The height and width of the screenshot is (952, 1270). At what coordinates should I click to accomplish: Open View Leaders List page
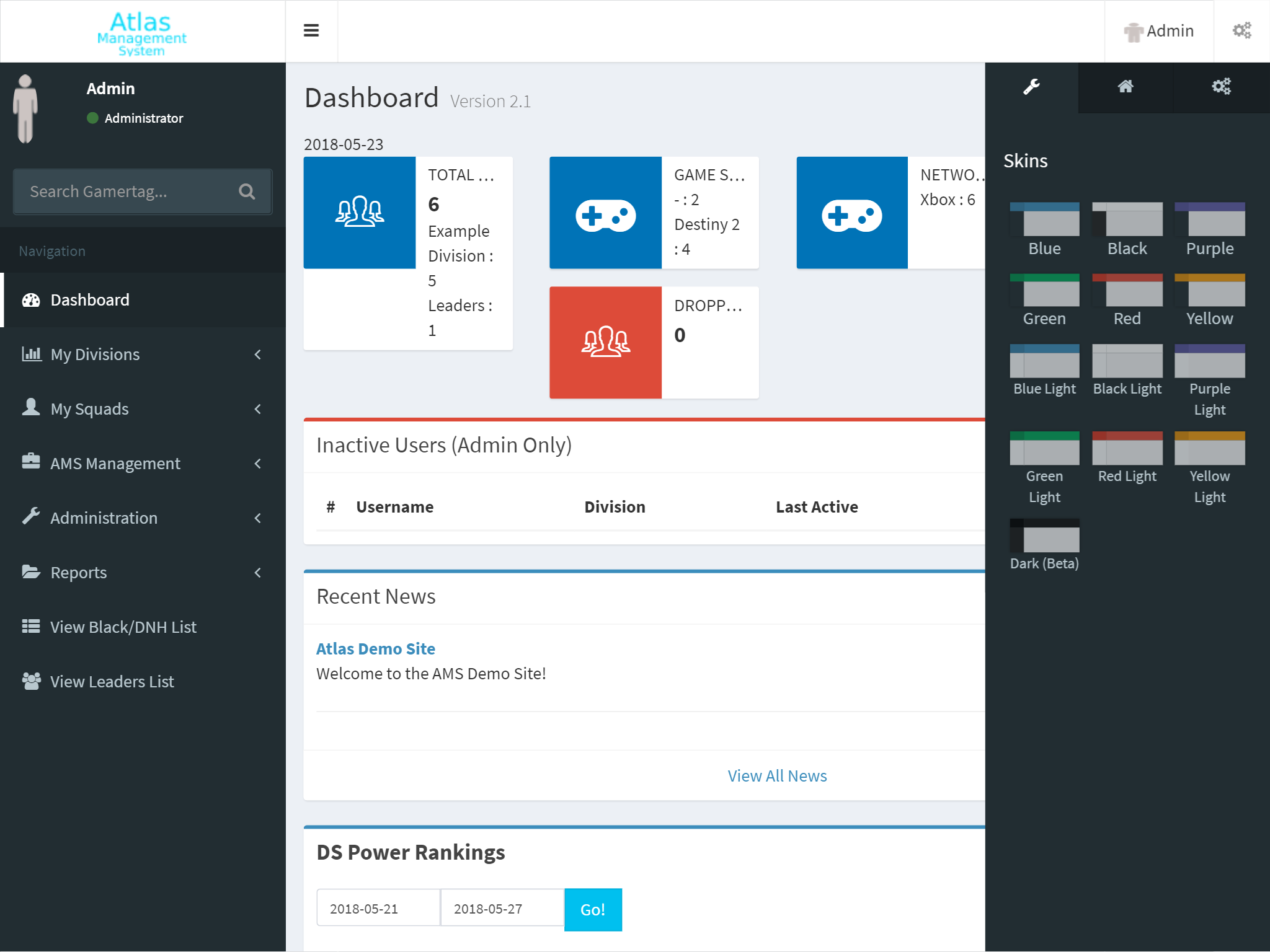(112, 682)
